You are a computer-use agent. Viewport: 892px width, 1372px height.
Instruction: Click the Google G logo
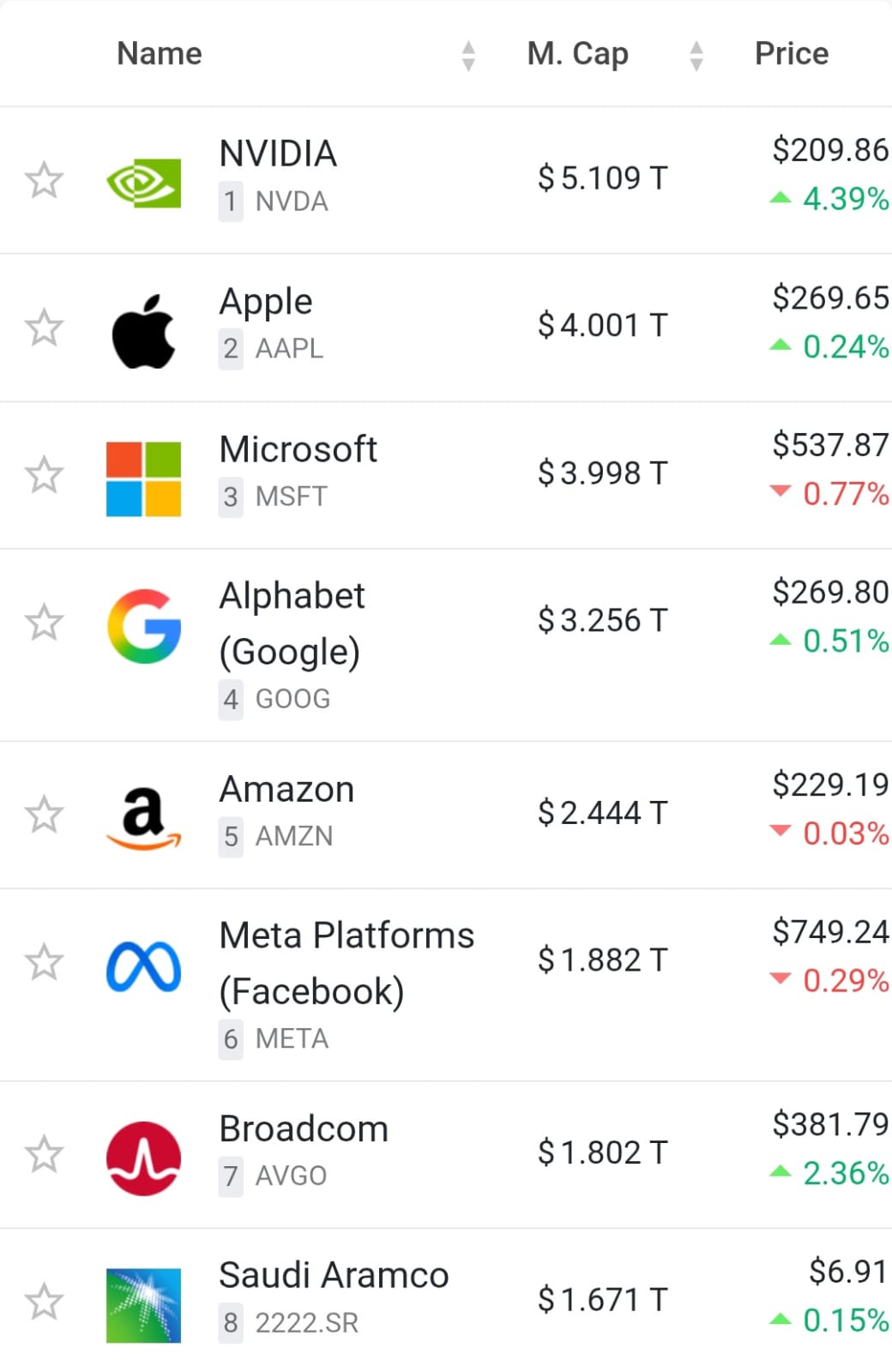pos(143,626)
